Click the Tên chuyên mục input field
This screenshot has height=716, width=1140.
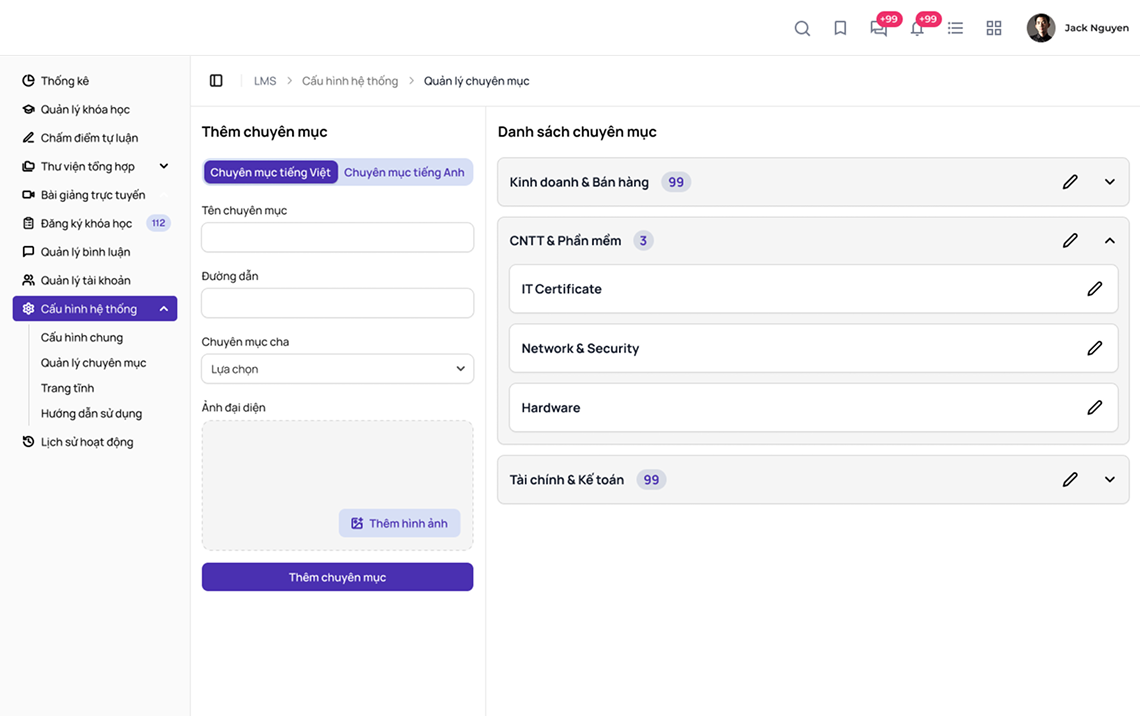point(337,238)
